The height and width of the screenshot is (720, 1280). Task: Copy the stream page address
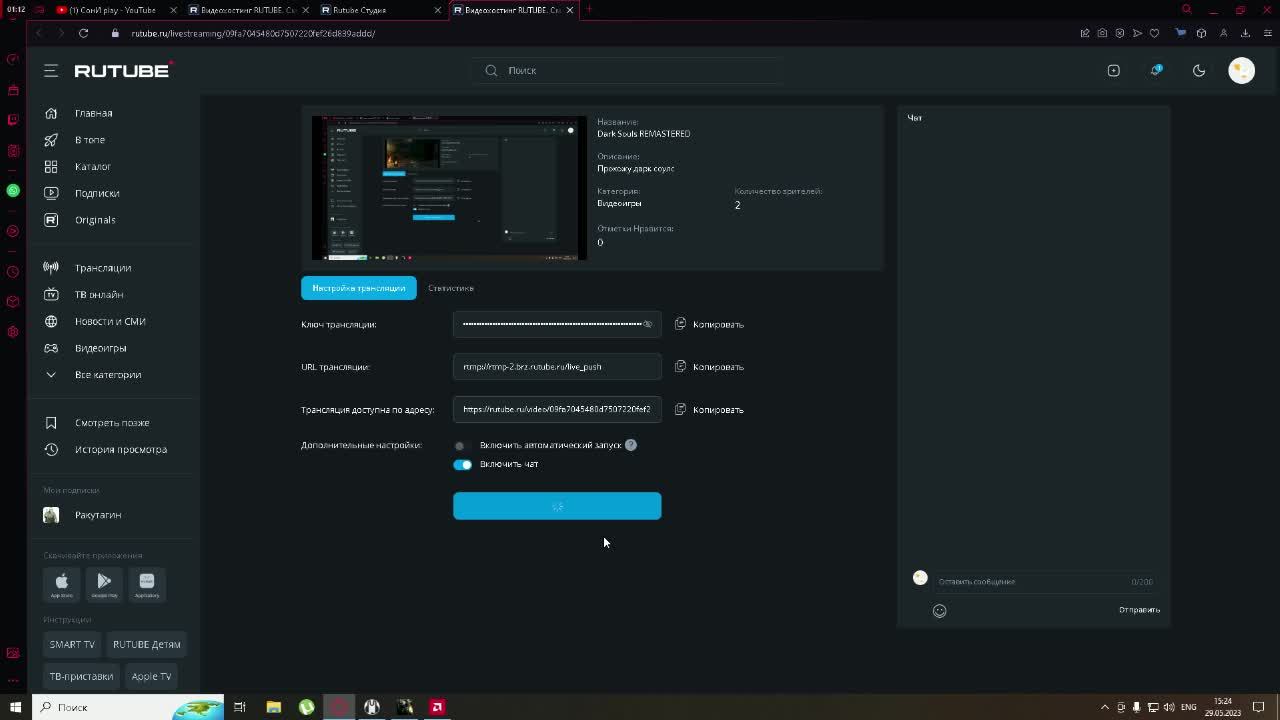click(709, 409)
